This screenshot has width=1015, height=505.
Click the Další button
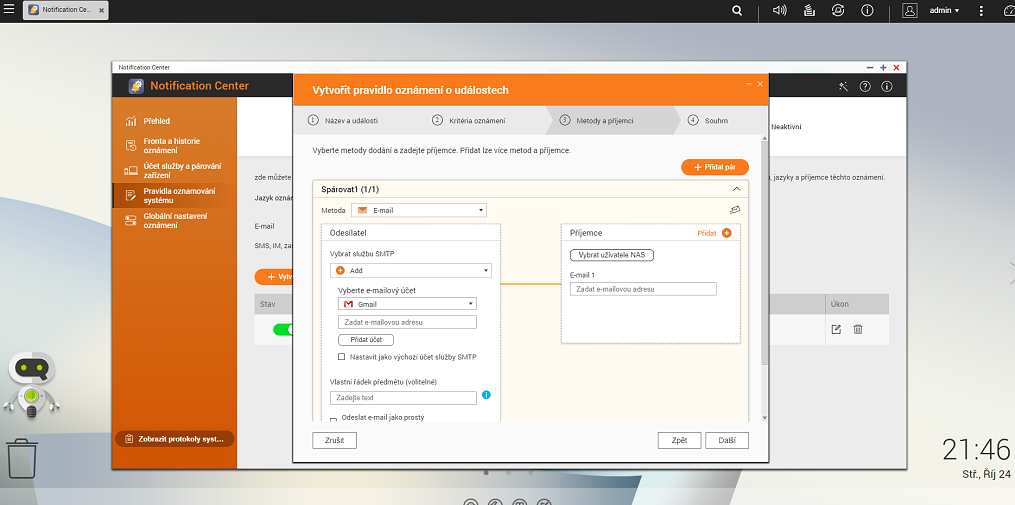(x=727, y=440)
